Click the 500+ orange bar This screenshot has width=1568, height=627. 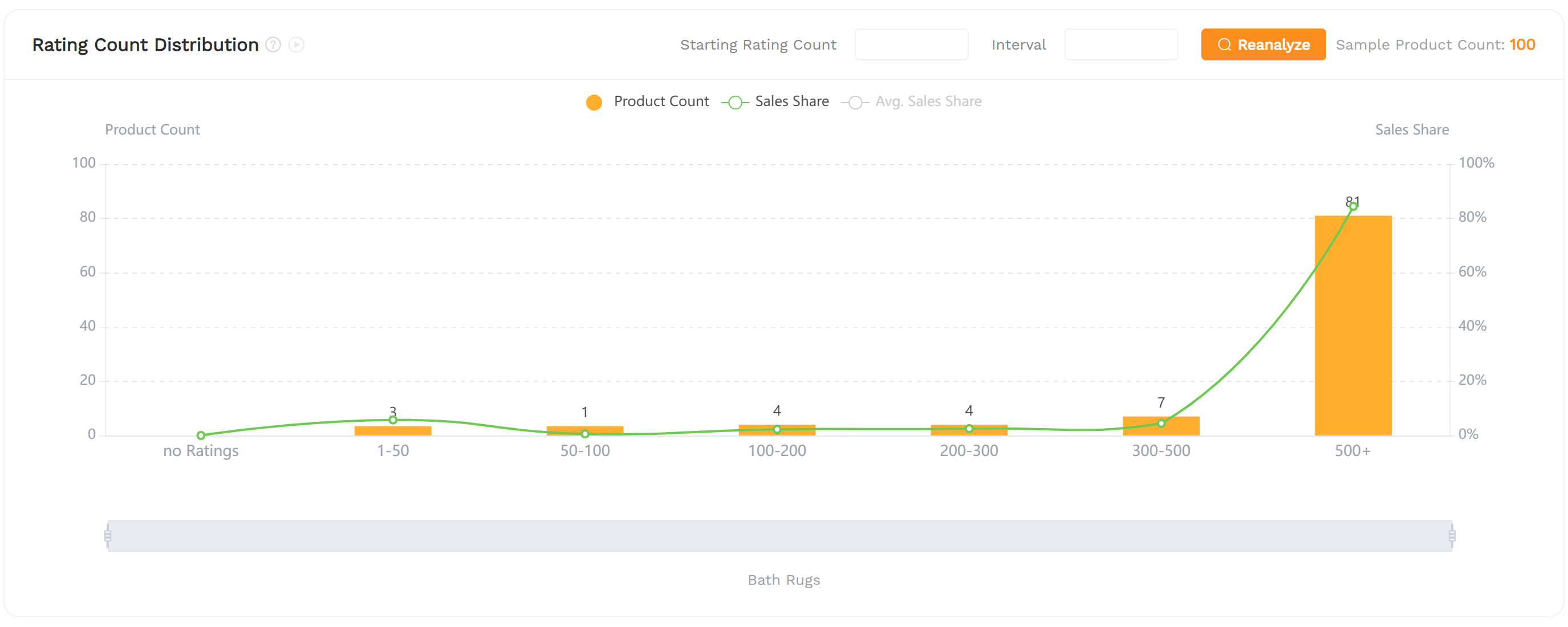click(1352, 325)
